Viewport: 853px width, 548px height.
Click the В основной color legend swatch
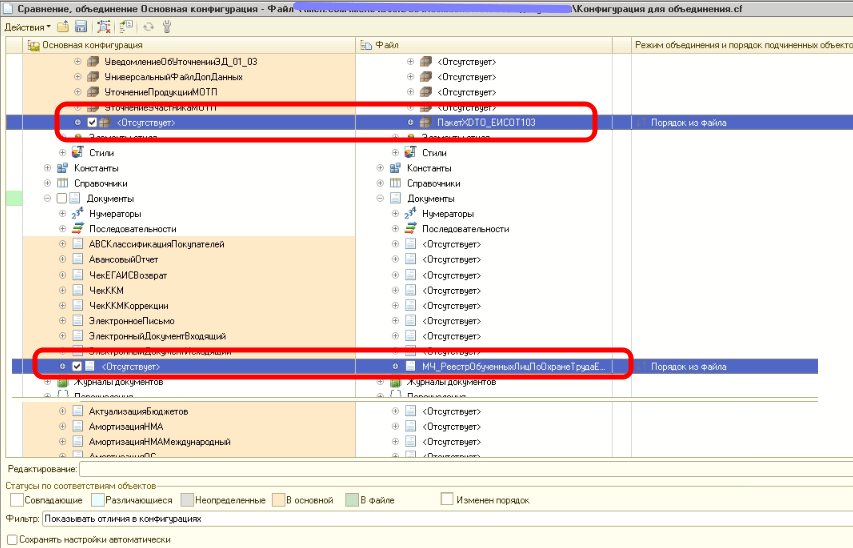point(279,500)
